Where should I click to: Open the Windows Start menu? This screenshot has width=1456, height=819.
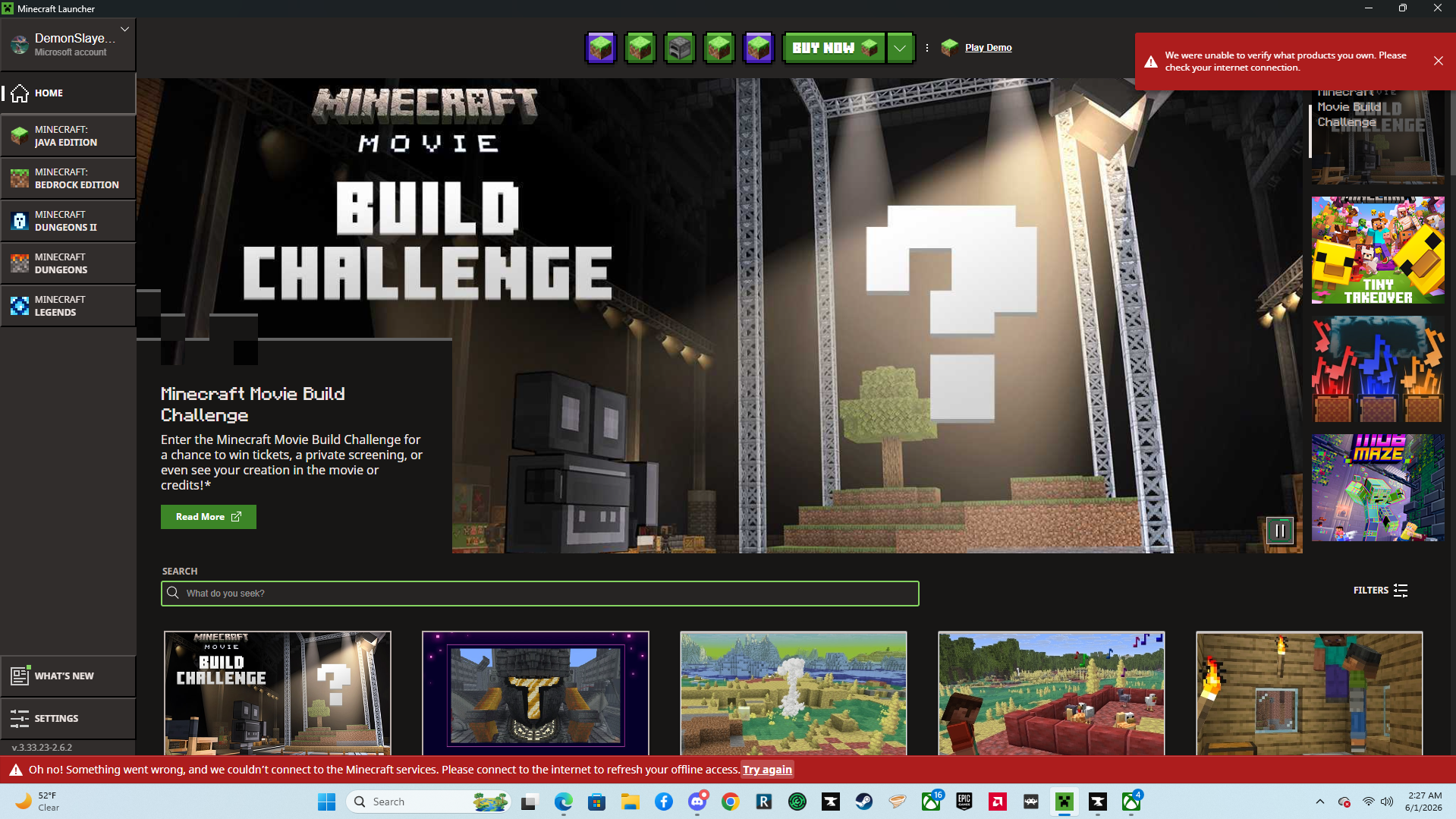click(x=327, y=802)
